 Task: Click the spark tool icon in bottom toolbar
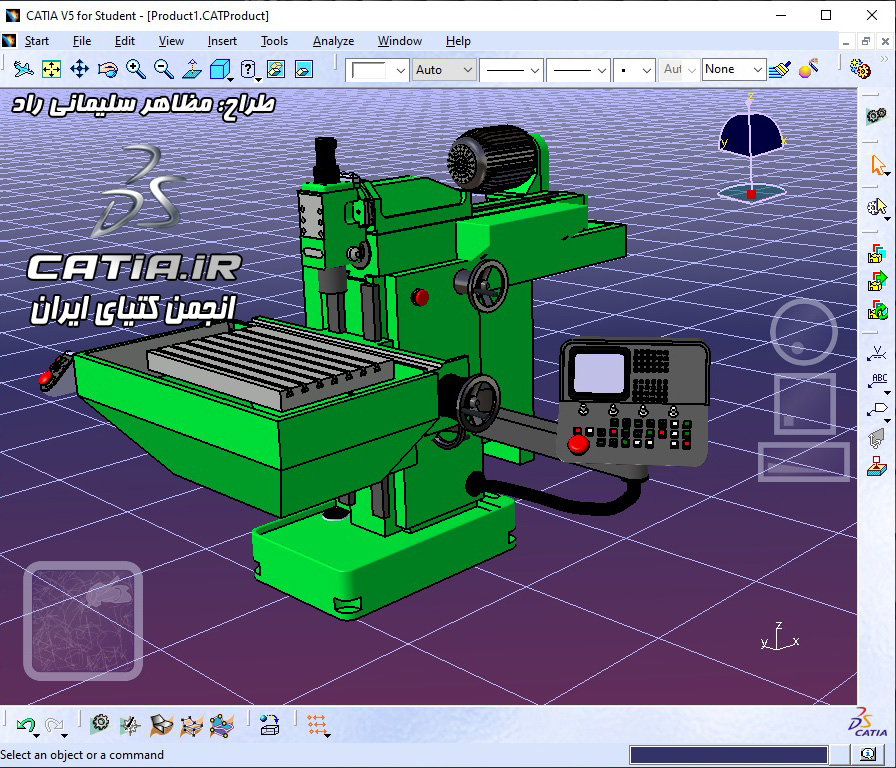click(130, 726)
